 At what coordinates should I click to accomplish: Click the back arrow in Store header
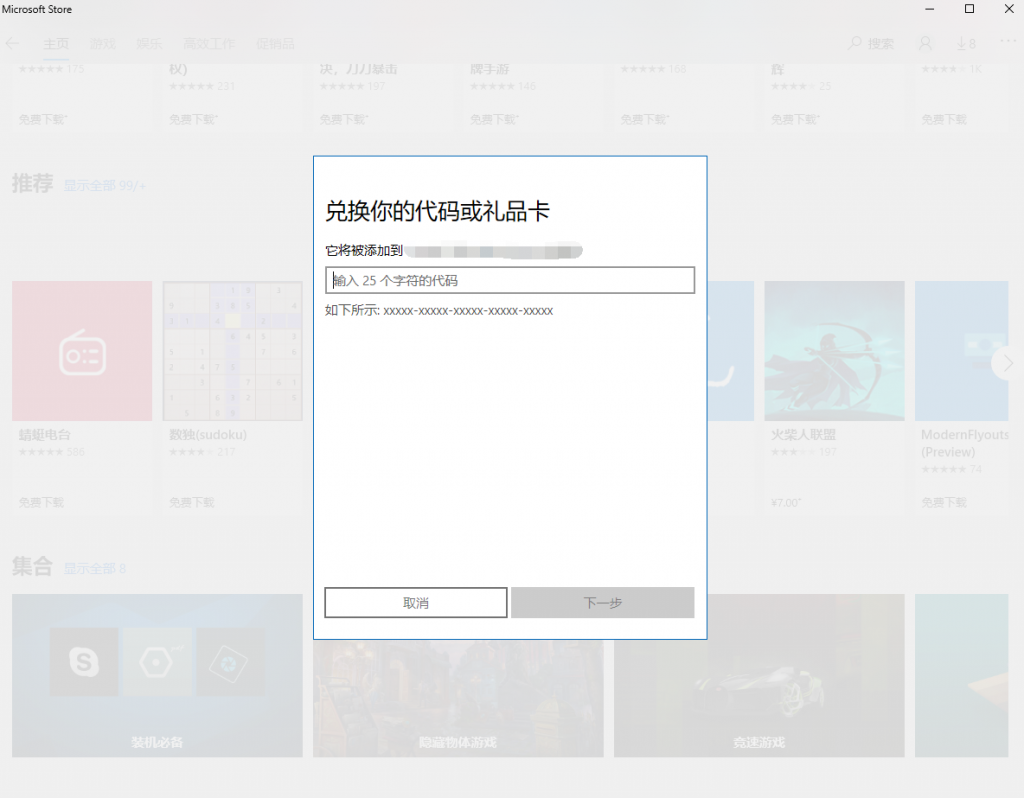coord(13,44)
